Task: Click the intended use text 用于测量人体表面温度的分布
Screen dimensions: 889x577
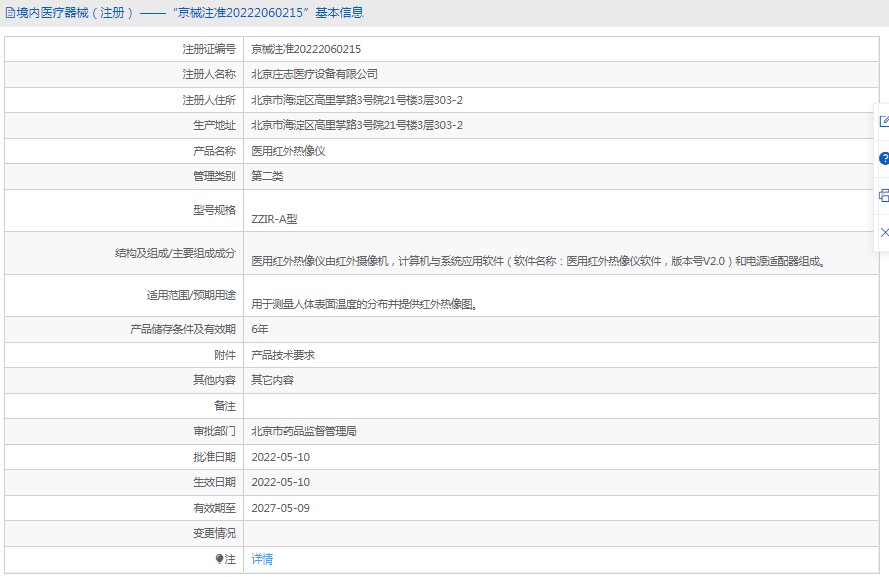Action: tap(365, 304)
